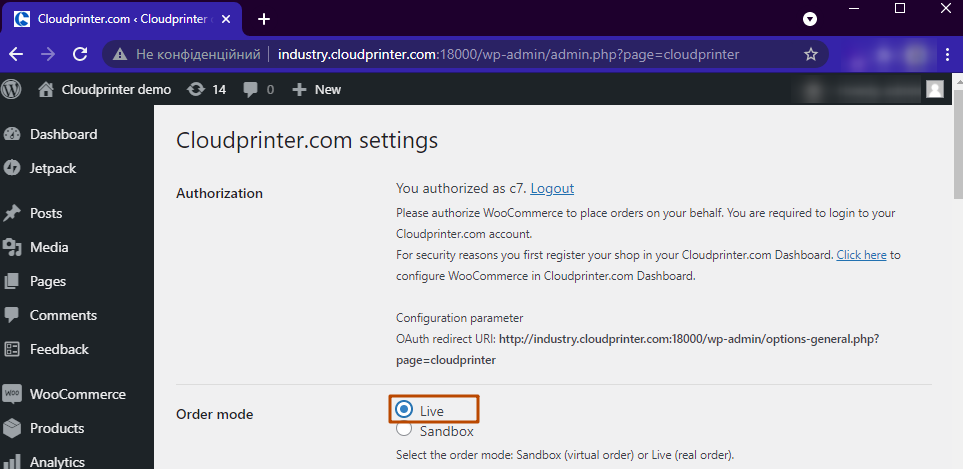
Task: Open Comments in the sidebar
Action: 63,315
